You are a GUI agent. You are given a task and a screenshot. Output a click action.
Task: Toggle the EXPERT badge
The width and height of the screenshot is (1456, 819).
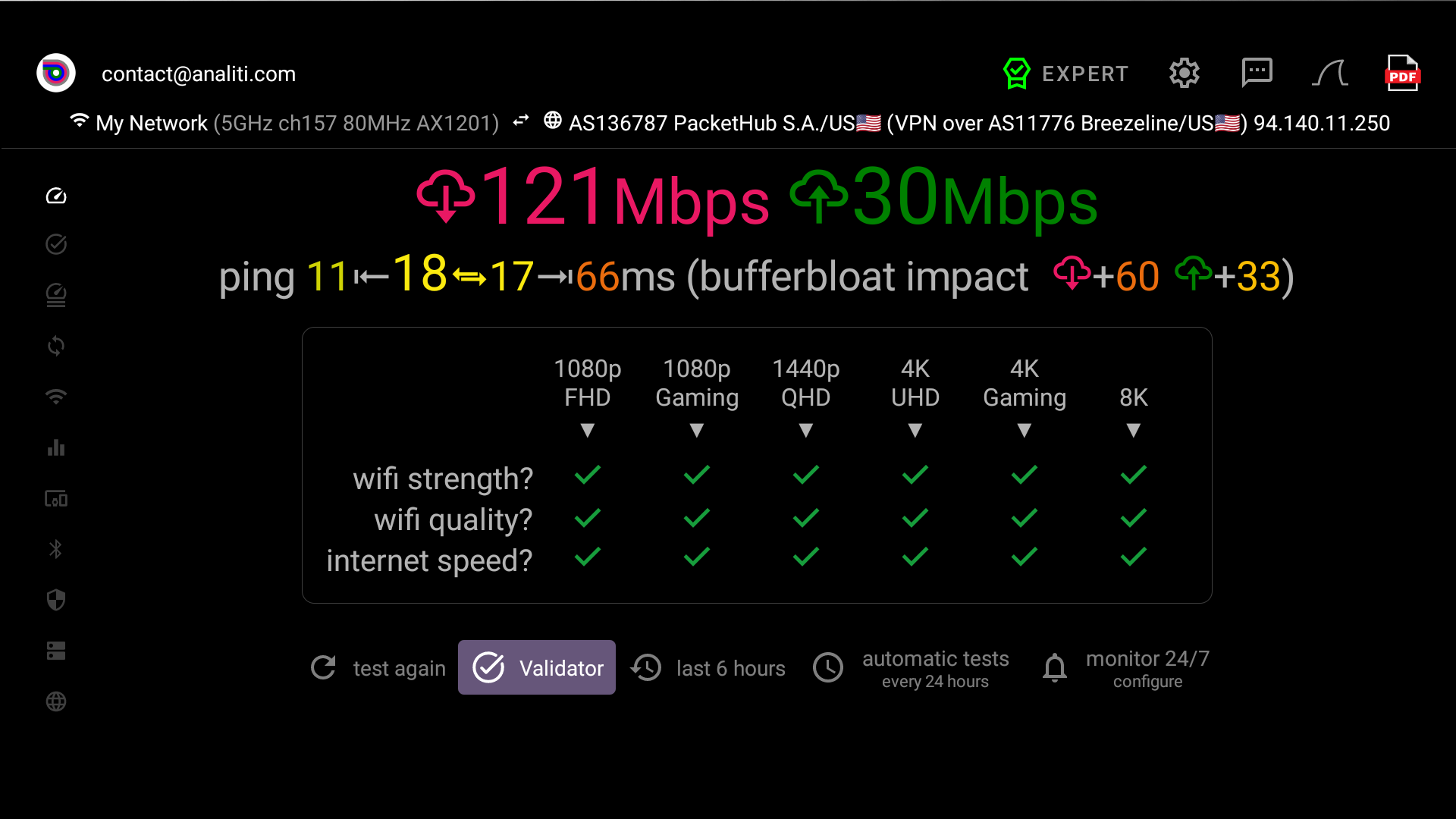1065,73
